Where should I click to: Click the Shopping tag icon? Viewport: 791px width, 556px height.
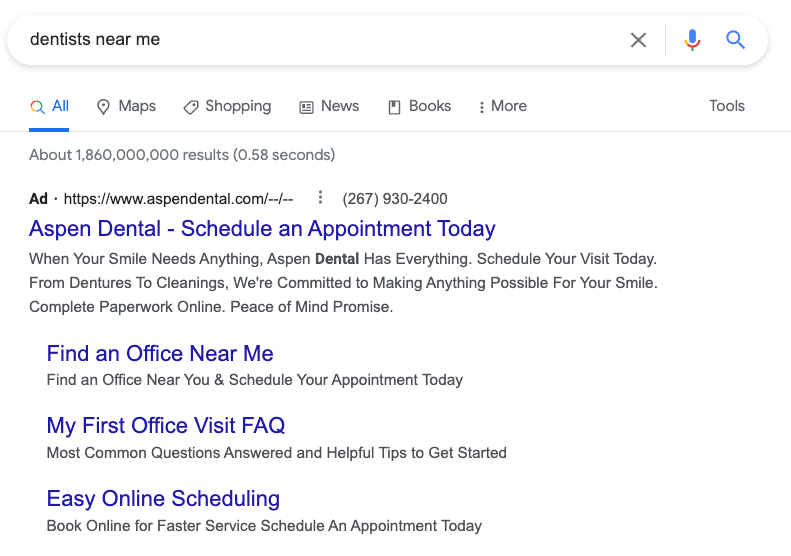(191, 107)
